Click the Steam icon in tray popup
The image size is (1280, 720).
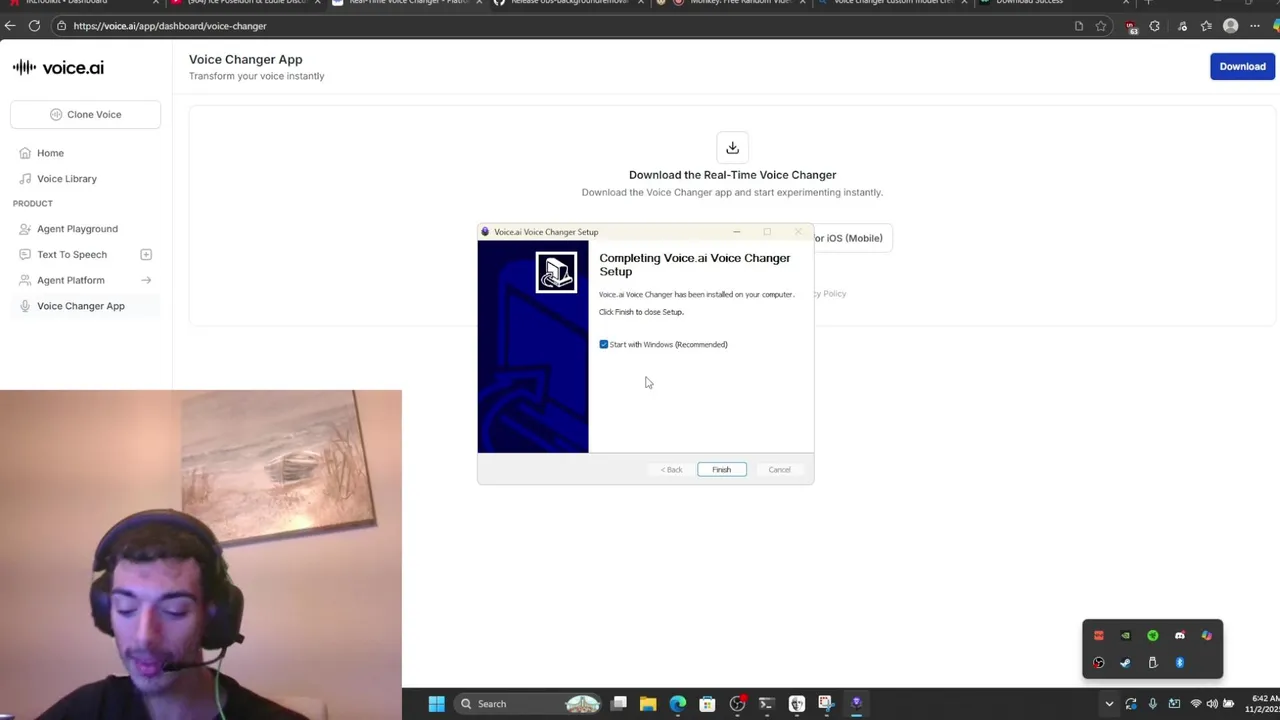pyautogui.click(x=1125, y=663)
